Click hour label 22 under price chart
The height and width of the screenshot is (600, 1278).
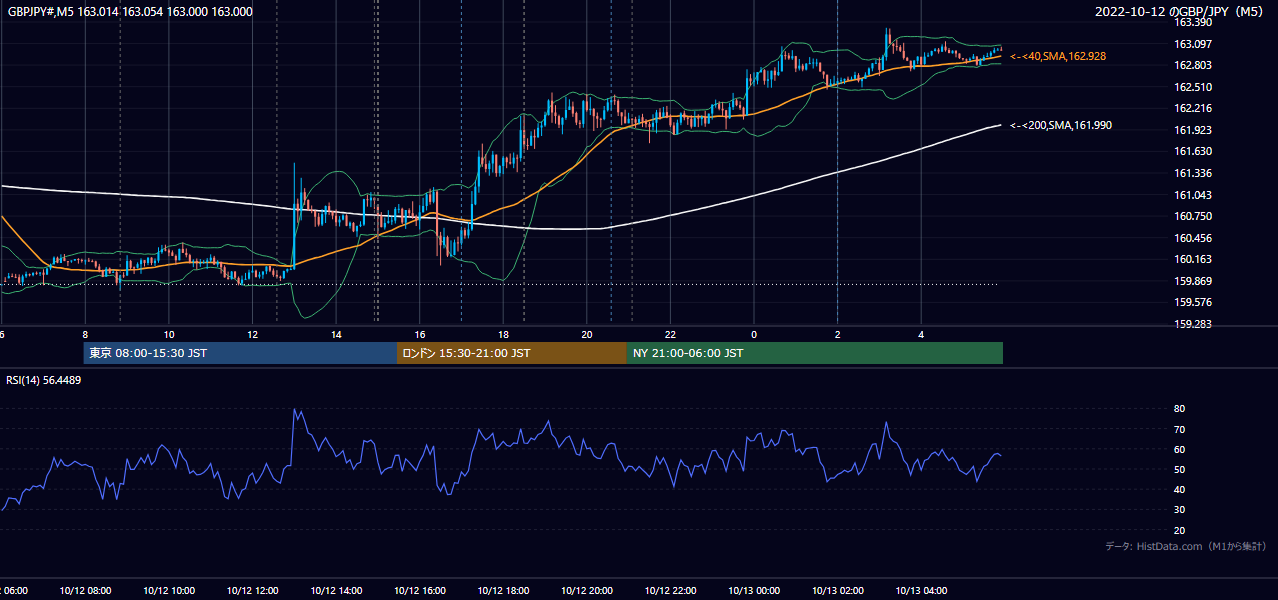coord(670,334)
